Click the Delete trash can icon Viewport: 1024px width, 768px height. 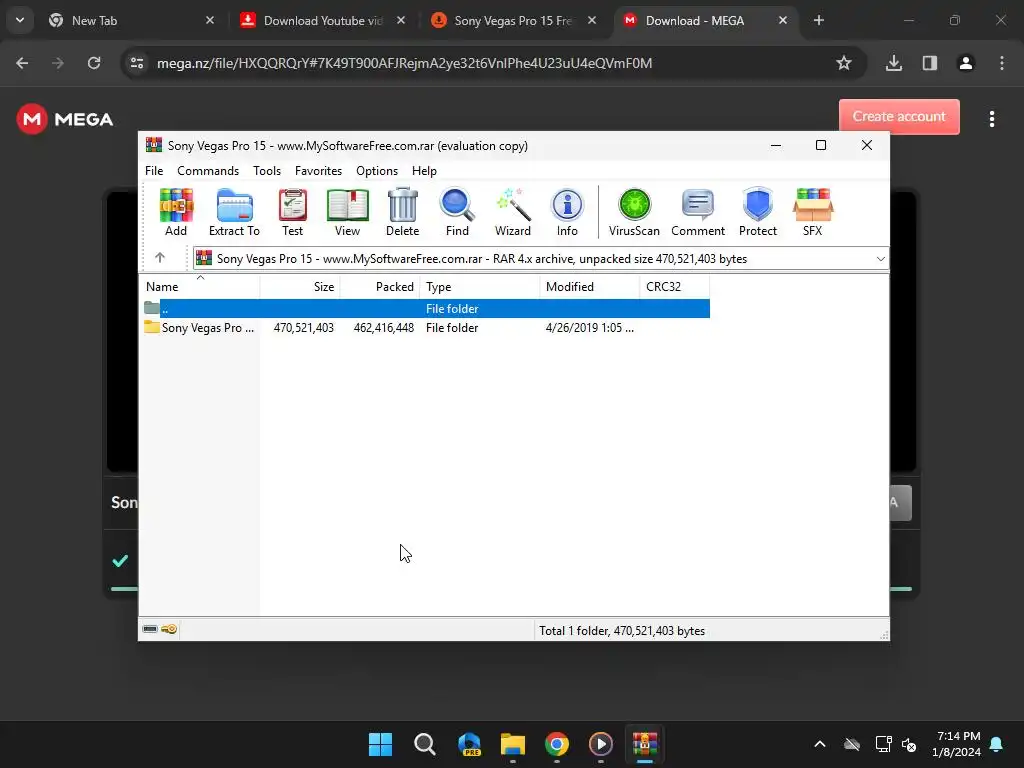tap(402, 212)
